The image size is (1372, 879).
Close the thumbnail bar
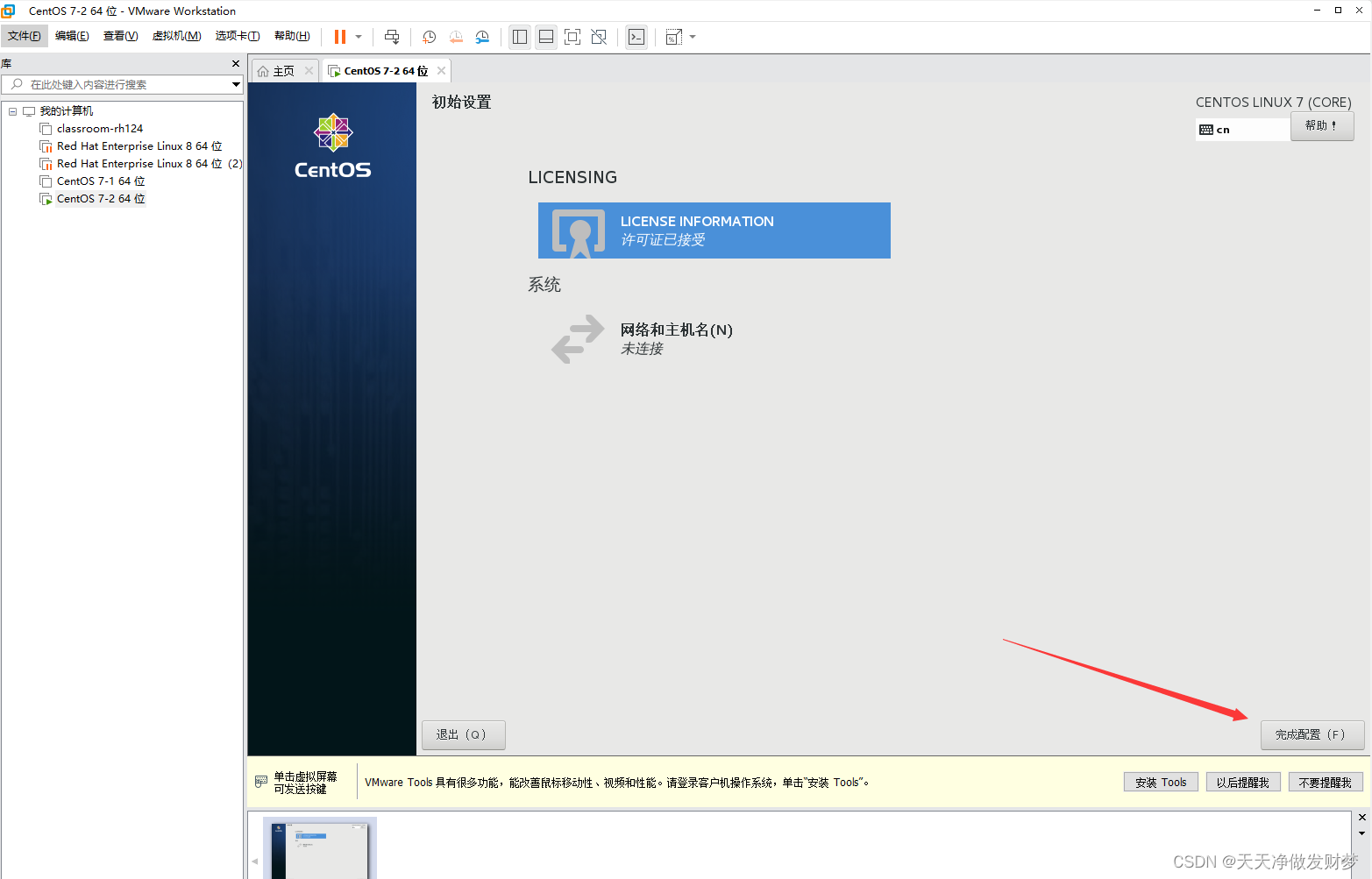coord(1361,818)
